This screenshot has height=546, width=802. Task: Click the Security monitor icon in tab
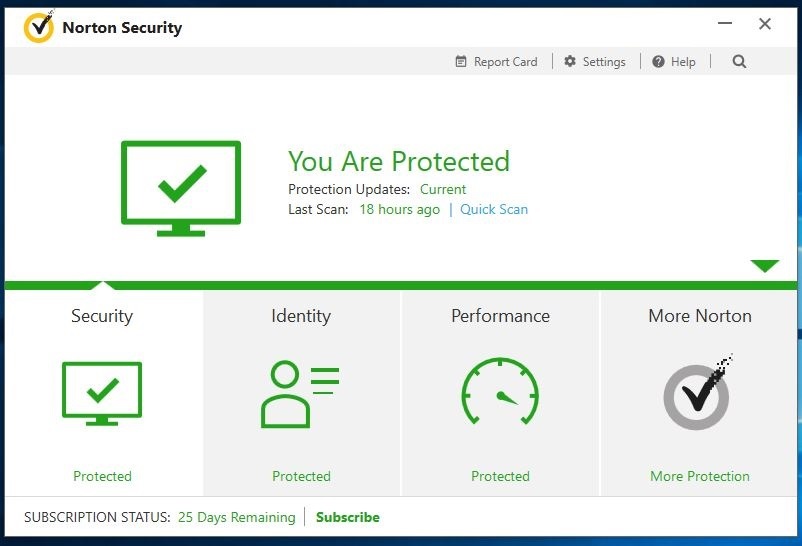tap(102, 394)
